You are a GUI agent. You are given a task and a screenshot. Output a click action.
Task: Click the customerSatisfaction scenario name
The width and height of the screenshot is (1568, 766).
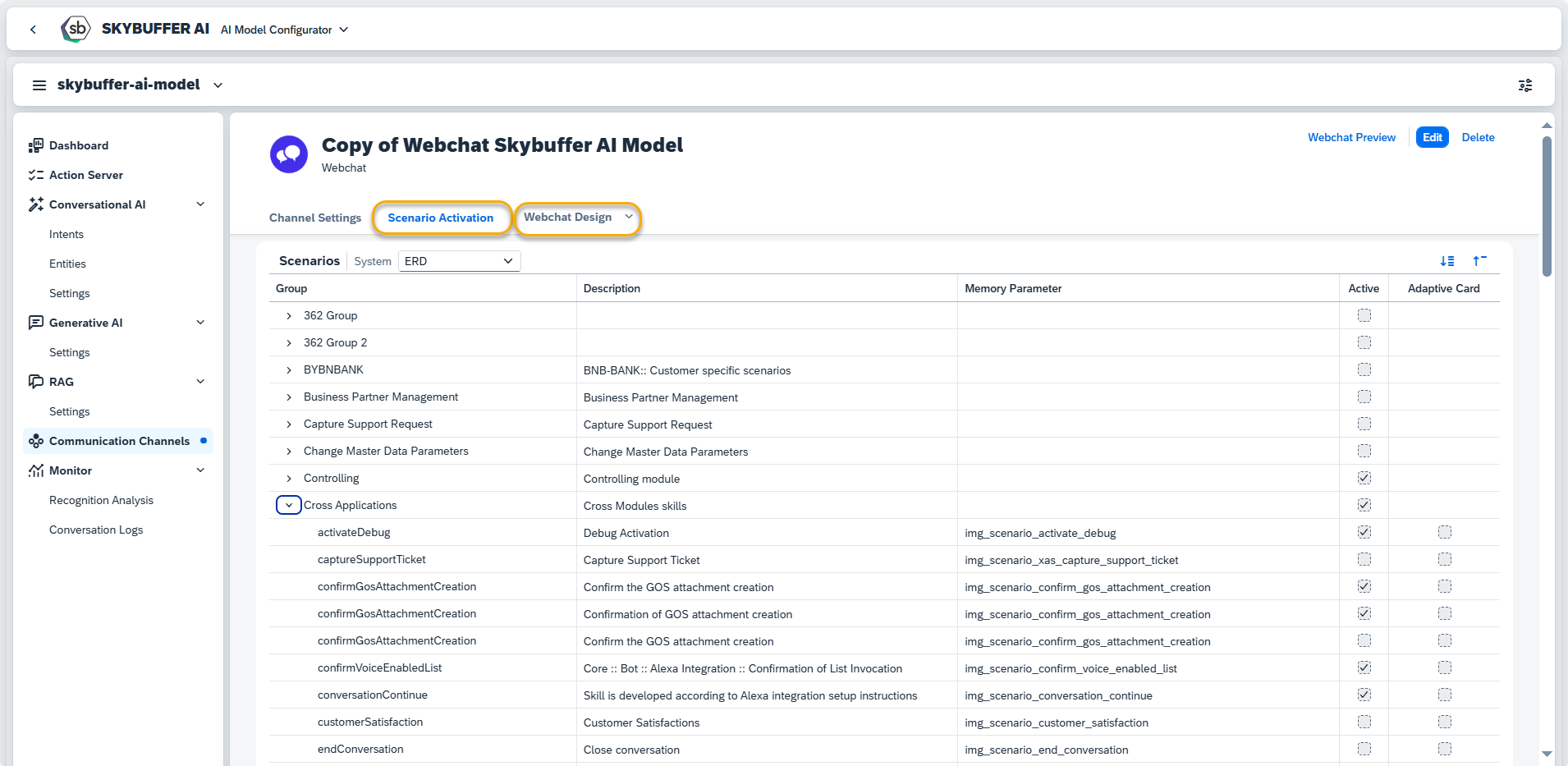[x=370, y=722]
